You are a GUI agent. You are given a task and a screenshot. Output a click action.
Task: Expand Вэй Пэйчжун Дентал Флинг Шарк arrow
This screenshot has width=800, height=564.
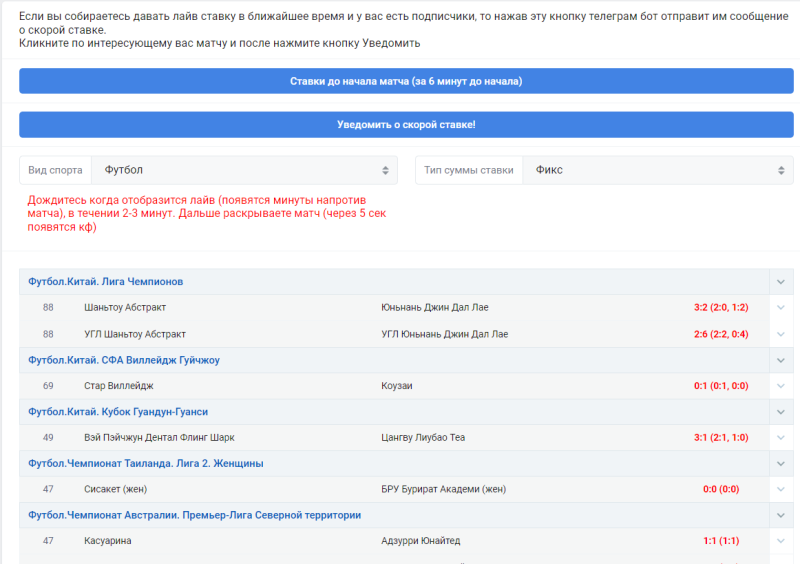(x=781, y=437)
